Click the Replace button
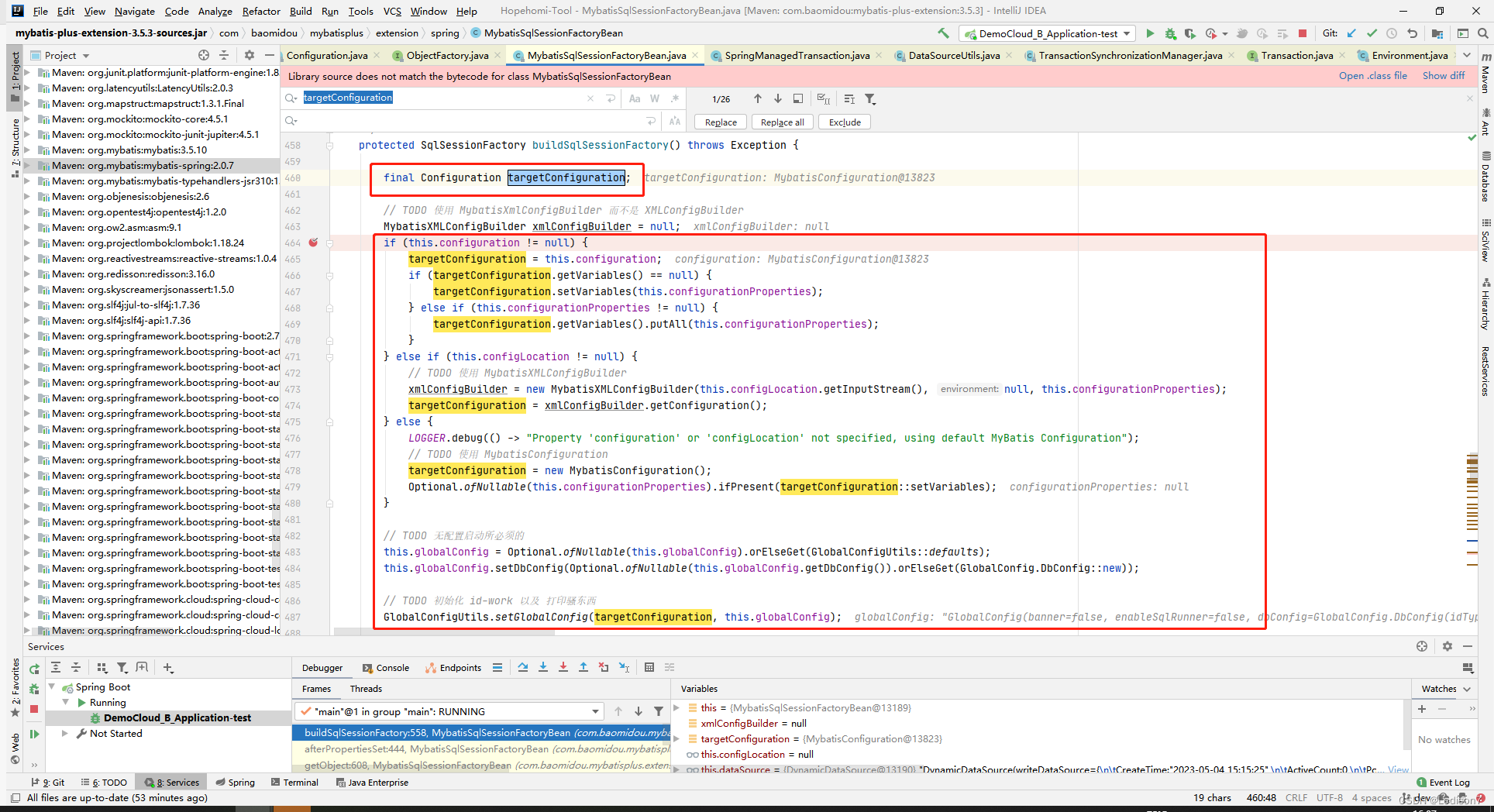Image resolution: width=1494 pixels, height=812 pixels. [721, 122]
